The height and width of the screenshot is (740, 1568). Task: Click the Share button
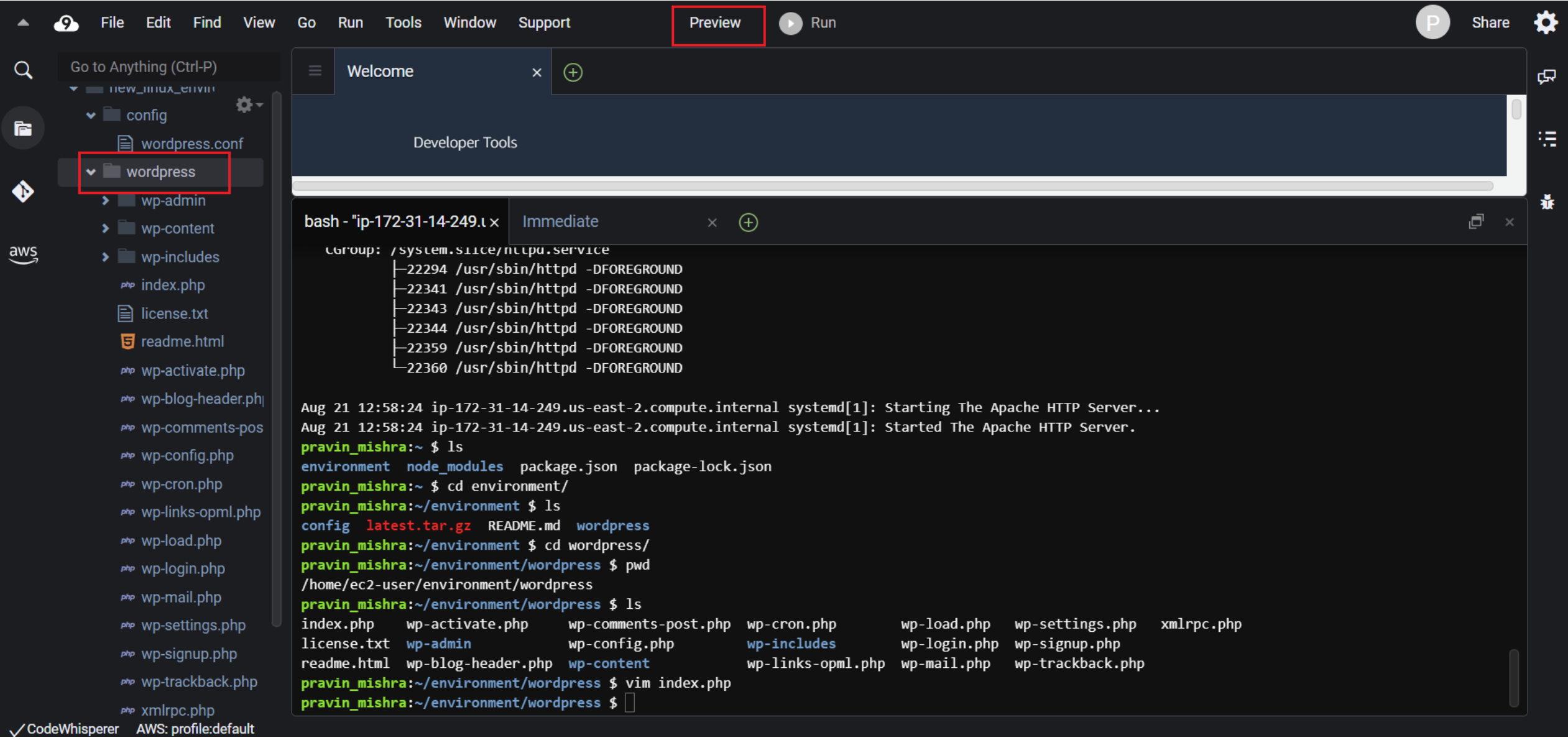1490,22
